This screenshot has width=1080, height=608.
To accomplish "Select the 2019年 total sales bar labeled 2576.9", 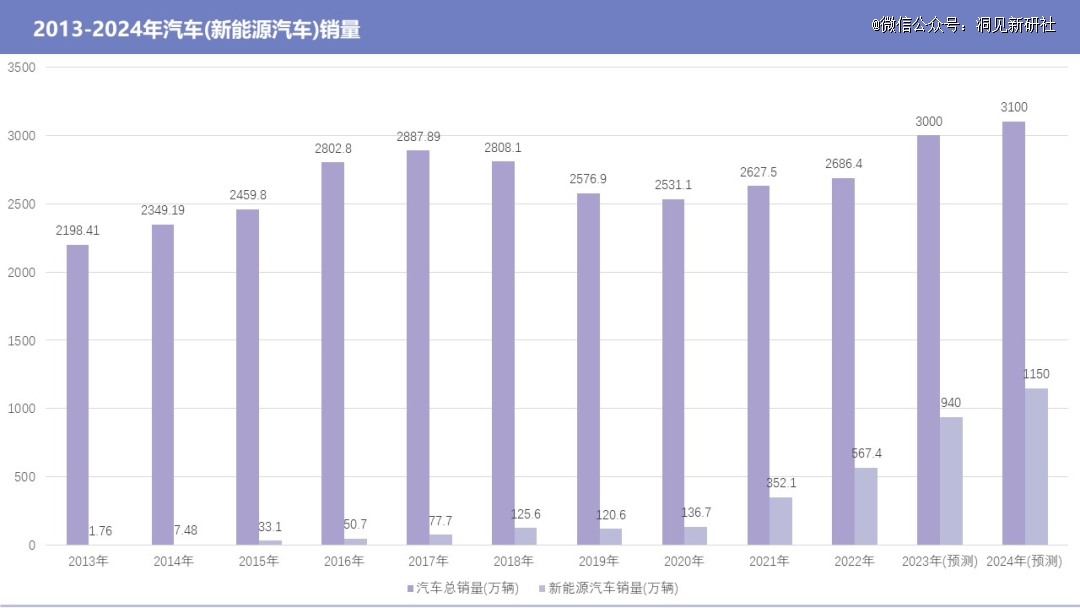I will (588, 369).
